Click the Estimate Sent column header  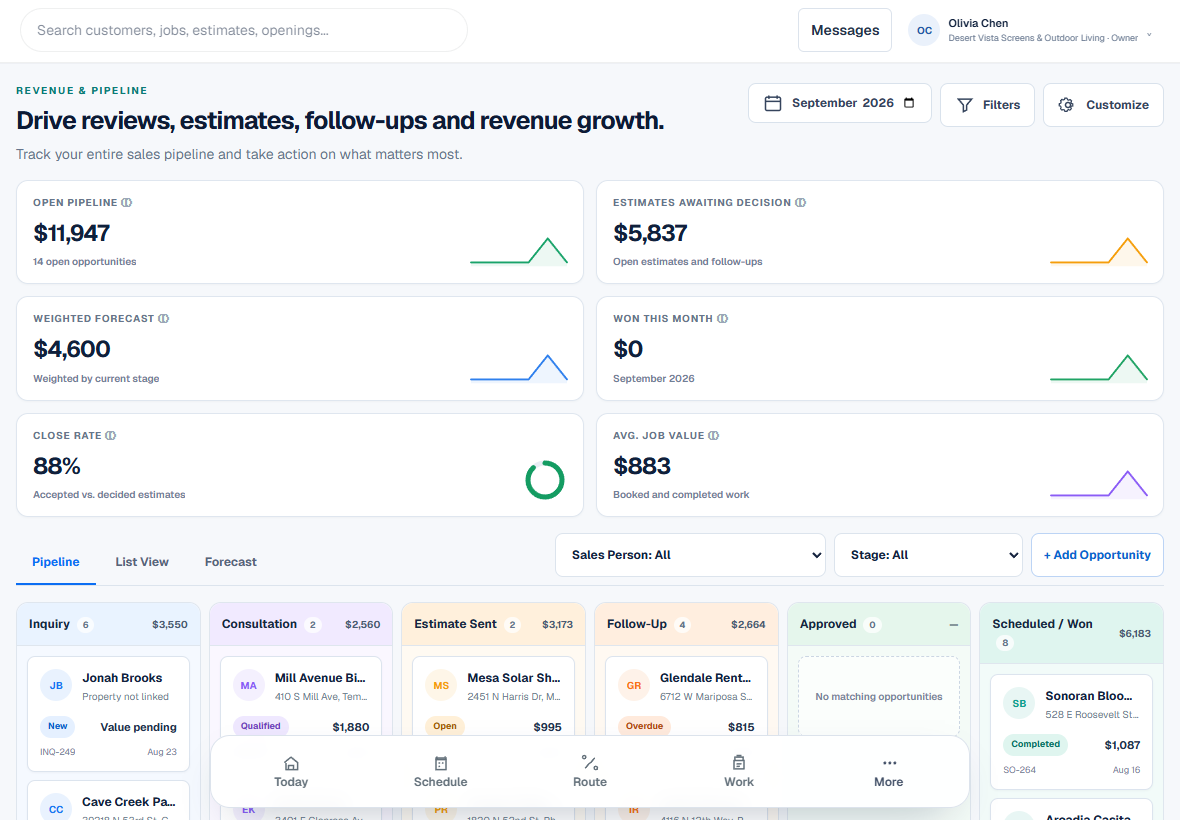(494, 624)
